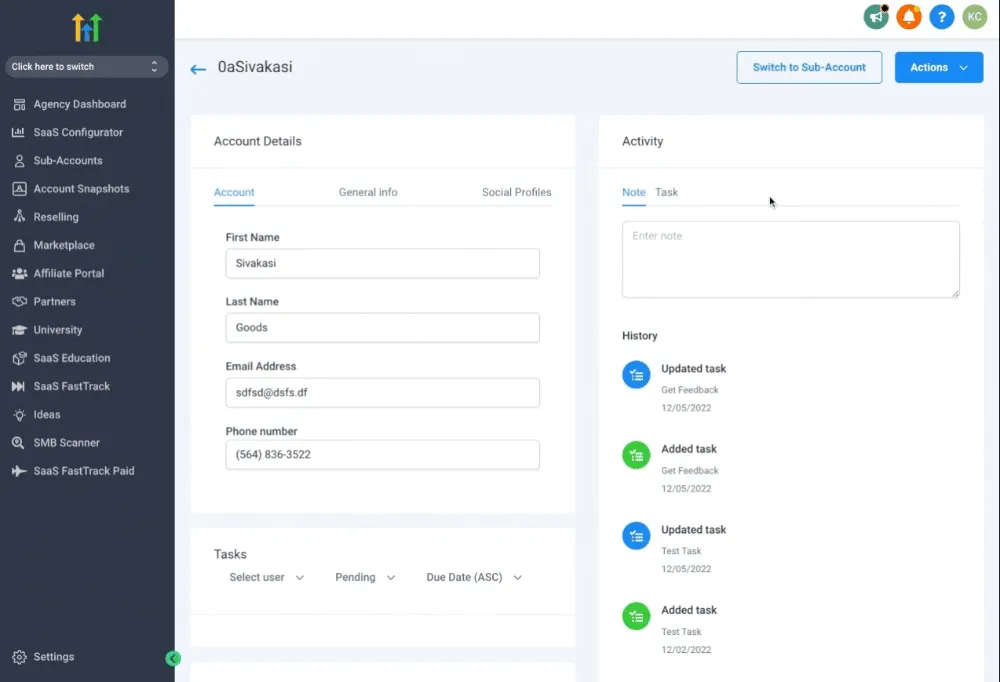The image size is (1000, 682).
Task: Click the Ideas lightbulb icon
Action: pos(19,415)
